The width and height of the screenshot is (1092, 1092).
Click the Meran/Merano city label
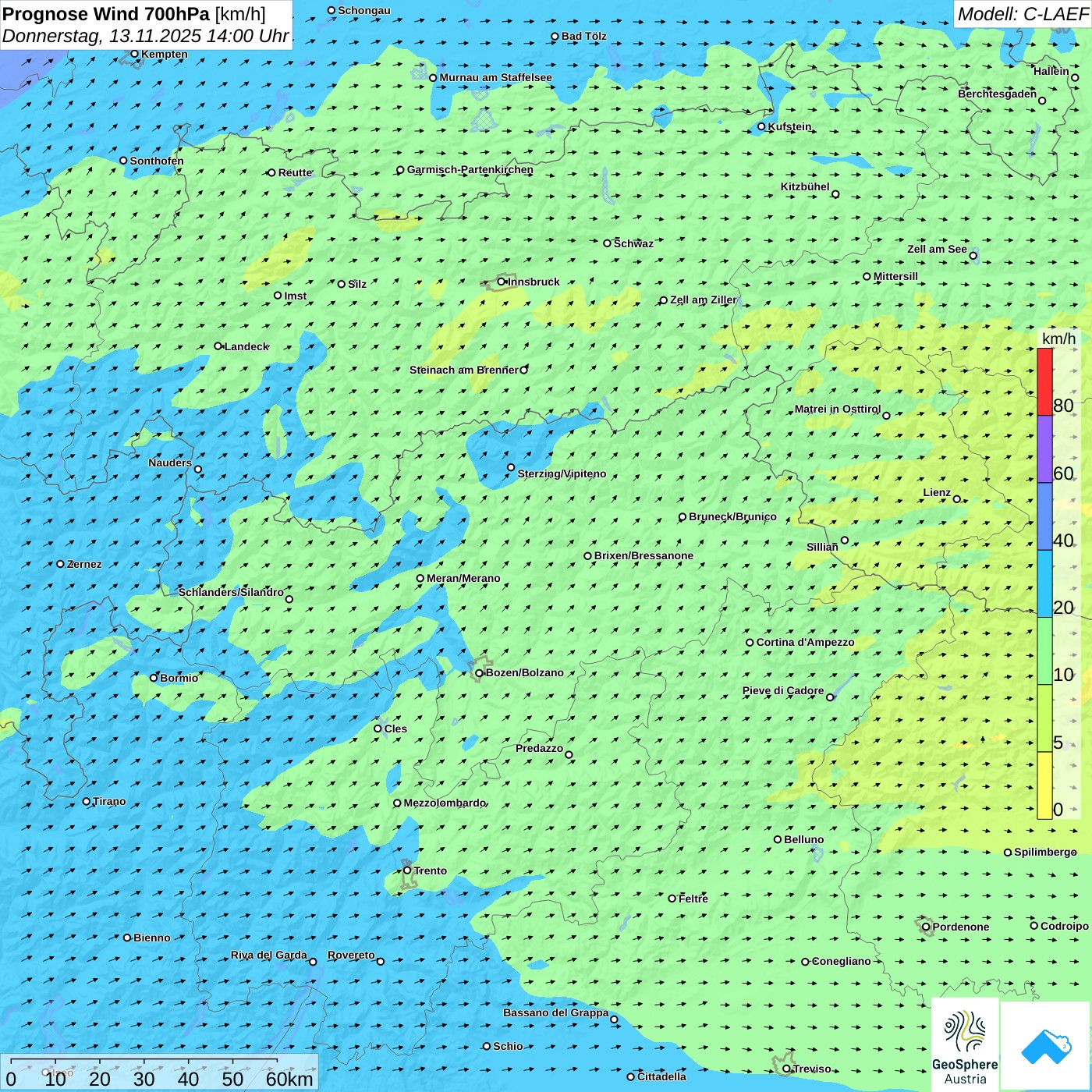pyautogui.click(x=463, y=578)
